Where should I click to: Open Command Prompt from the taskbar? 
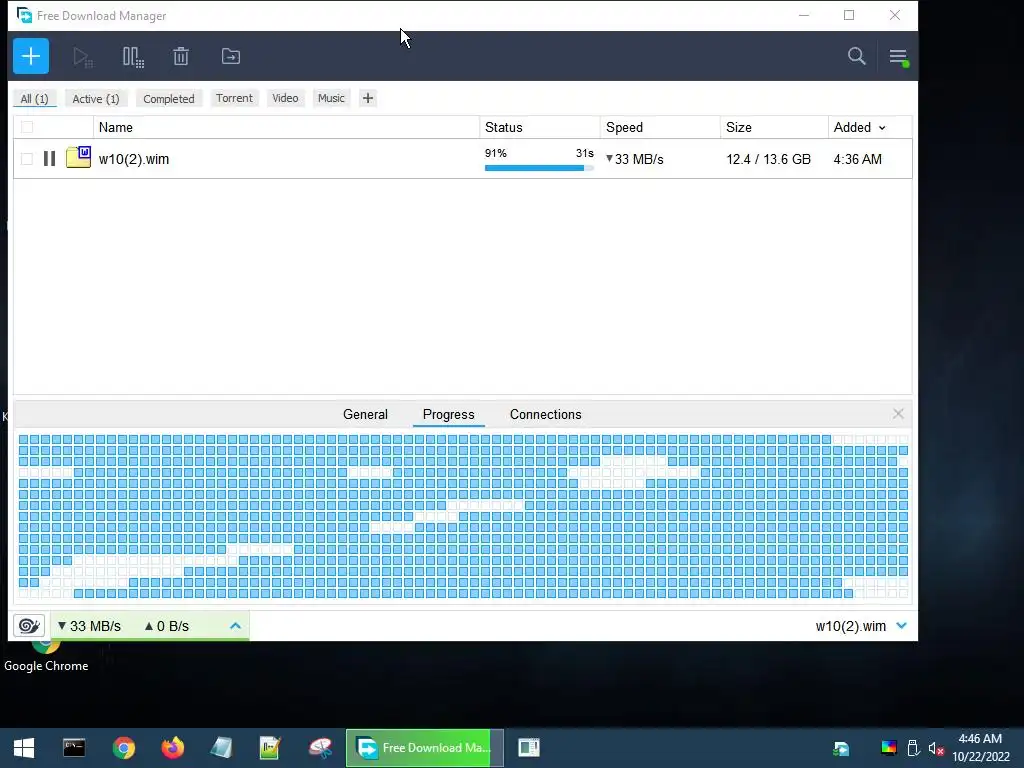[x=74, y=748]
